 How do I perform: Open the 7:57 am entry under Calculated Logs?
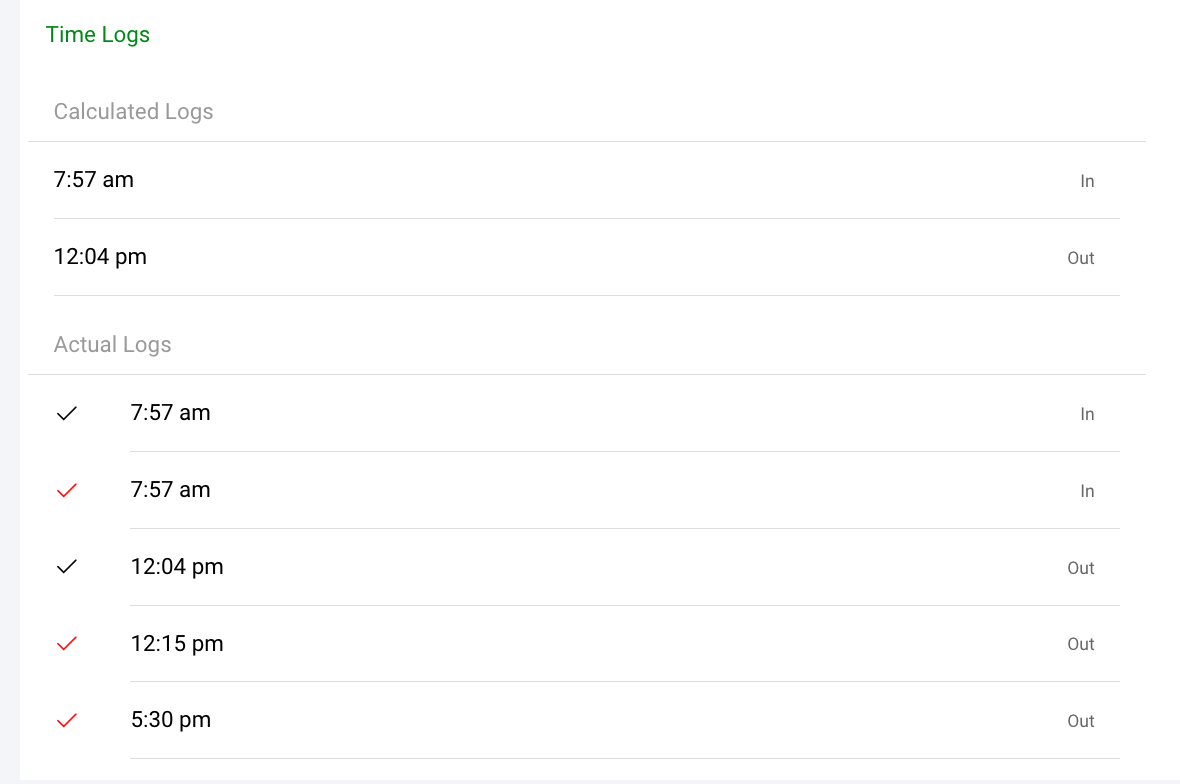[x=94, y=180]
